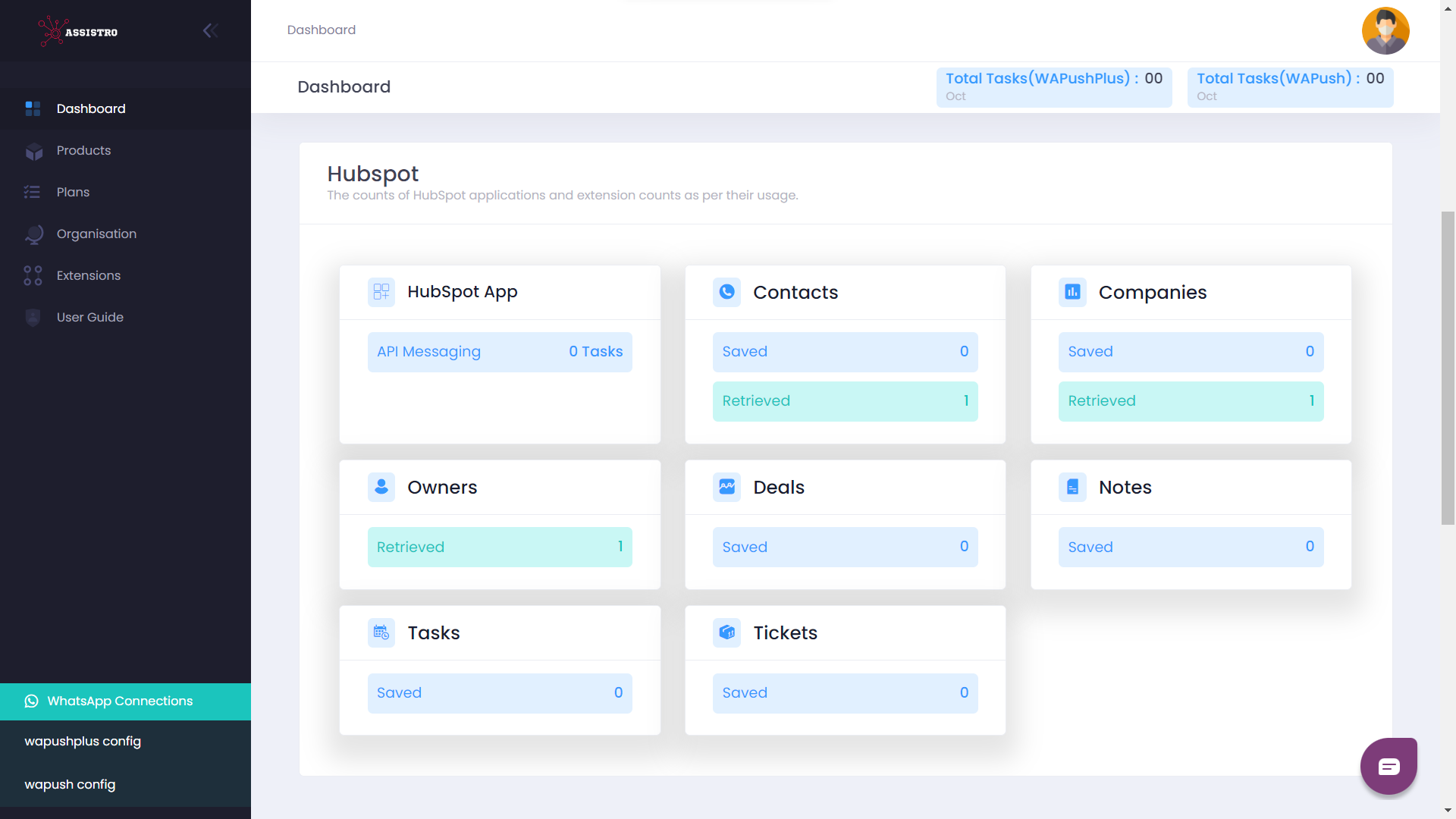The image size is (1456, 819).
Task: Open the chat support widget
Action: point(1389,766)
